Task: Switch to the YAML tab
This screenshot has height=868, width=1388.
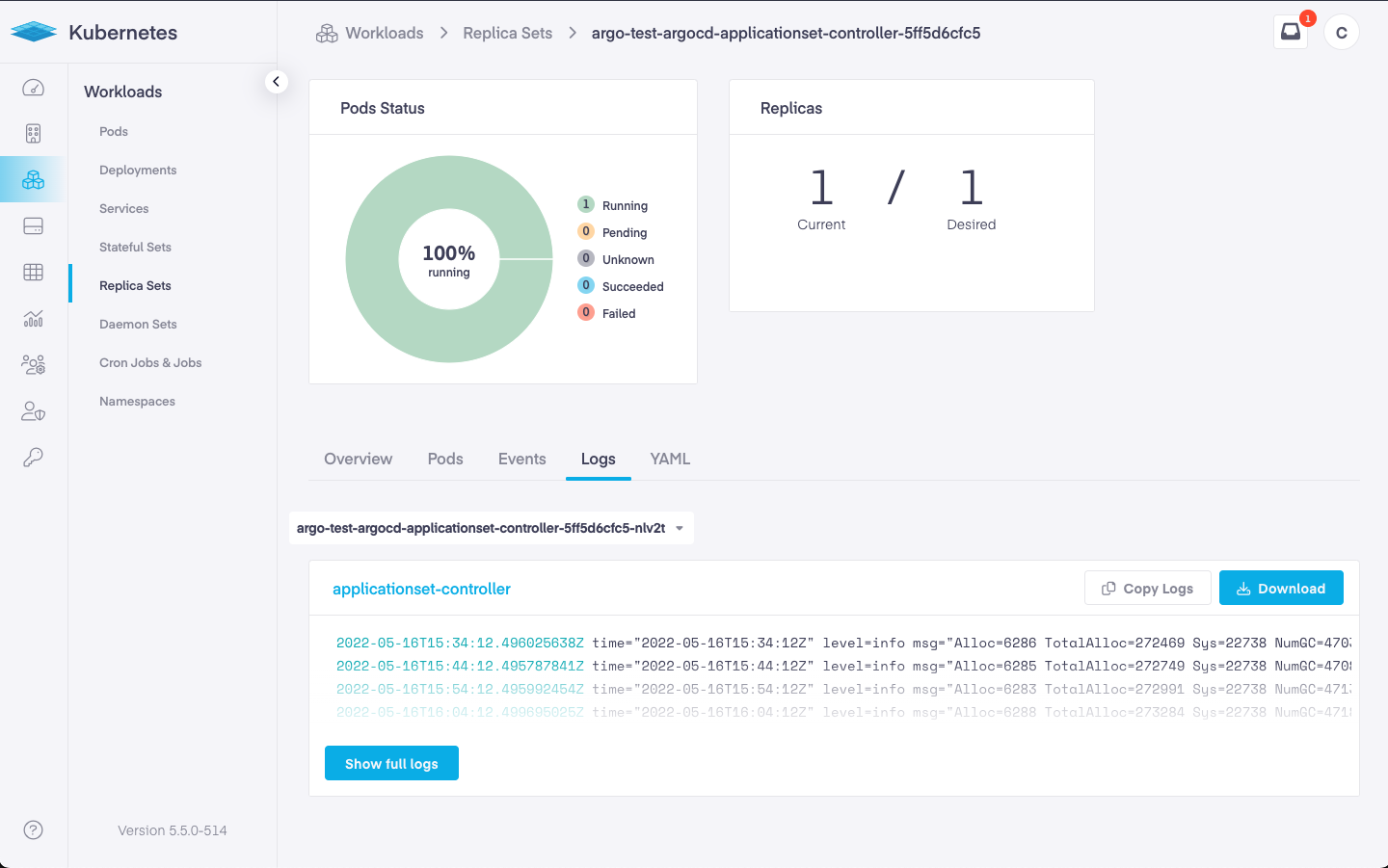Action: pos(670,460)
